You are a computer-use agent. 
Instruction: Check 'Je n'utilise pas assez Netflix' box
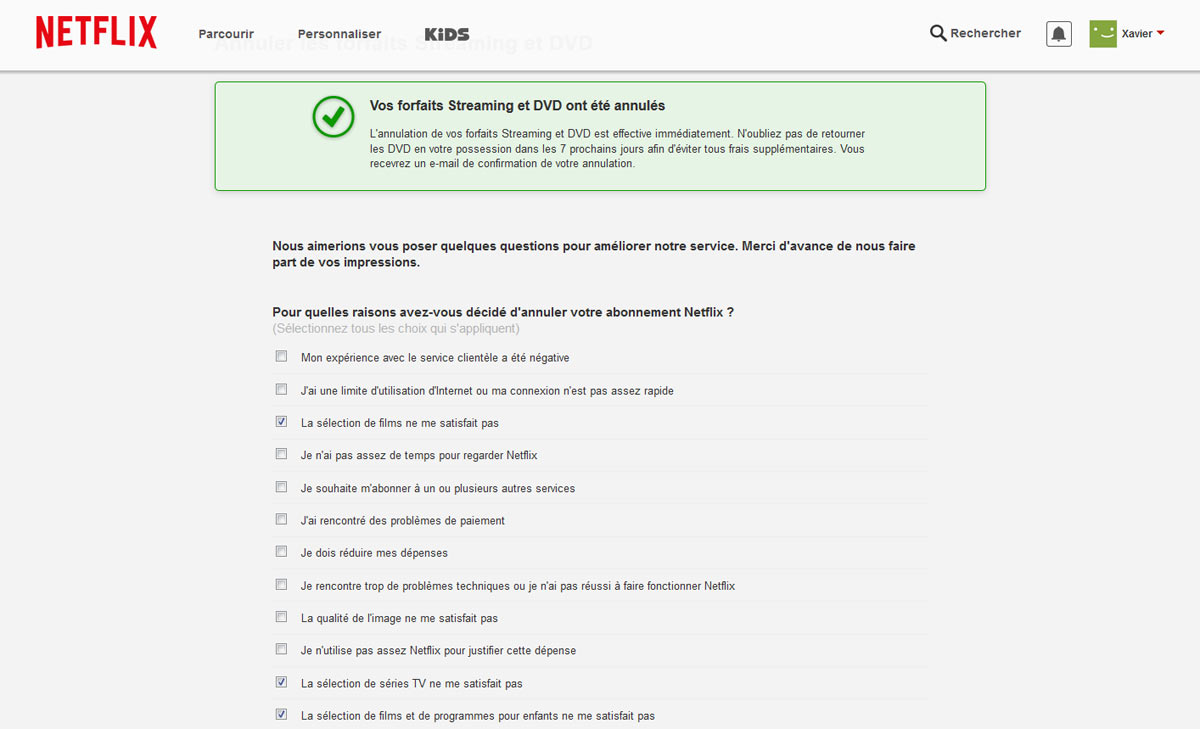tap(281, 649)
